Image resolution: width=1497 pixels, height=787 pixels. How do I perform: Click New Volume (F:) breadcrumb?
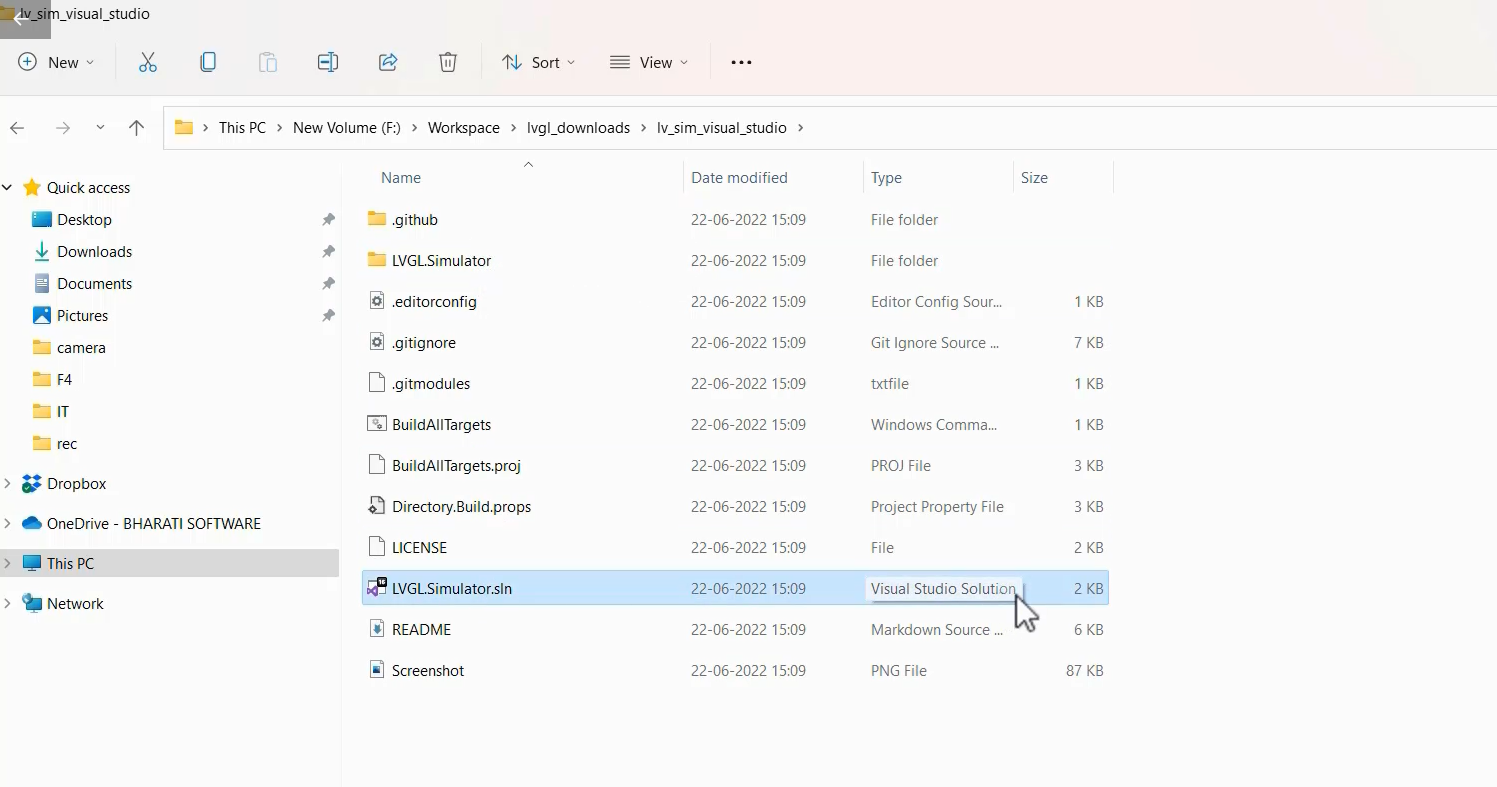tap(347, 128)
